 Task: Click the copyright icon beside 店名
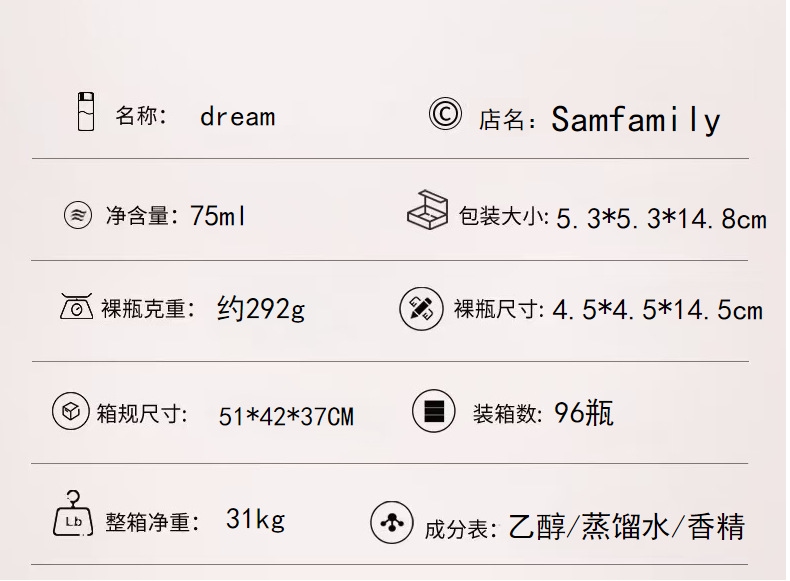point(445,114)
